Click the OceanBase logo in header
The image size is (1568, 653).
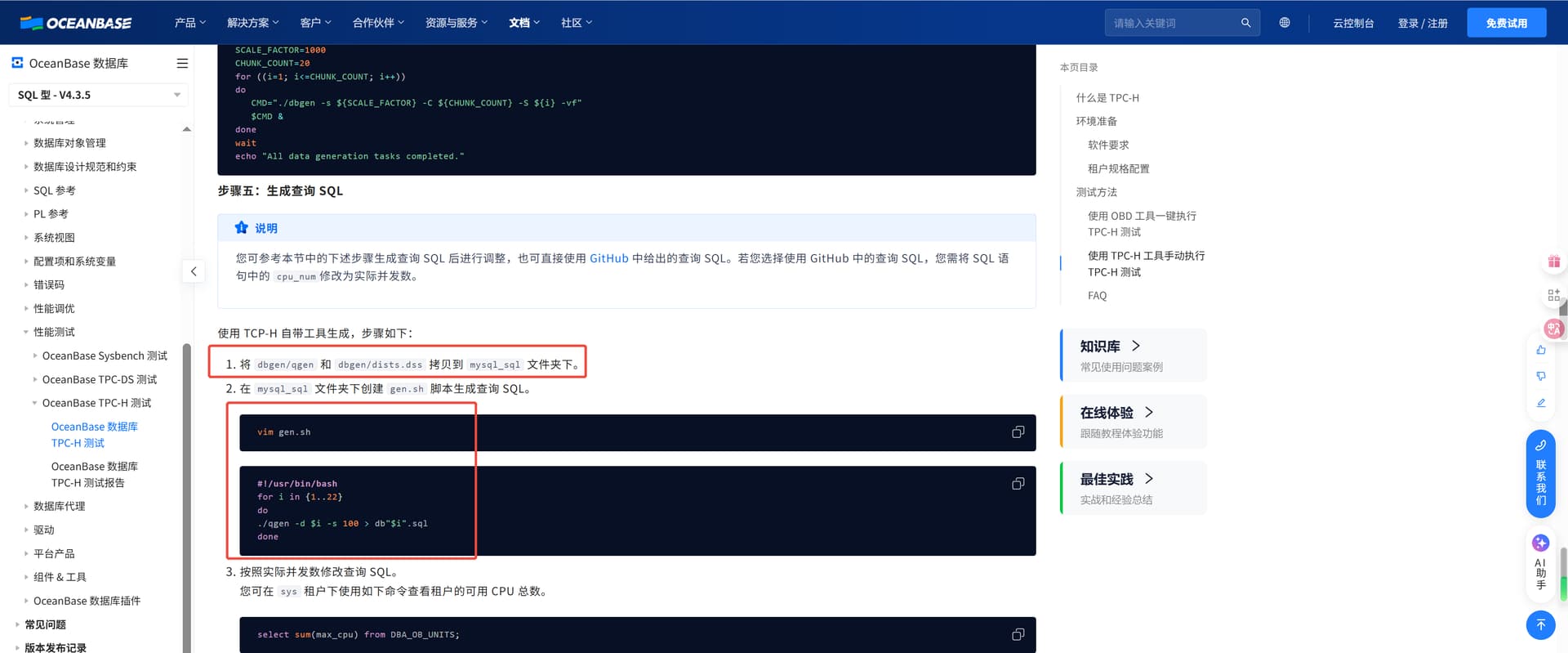76,23
